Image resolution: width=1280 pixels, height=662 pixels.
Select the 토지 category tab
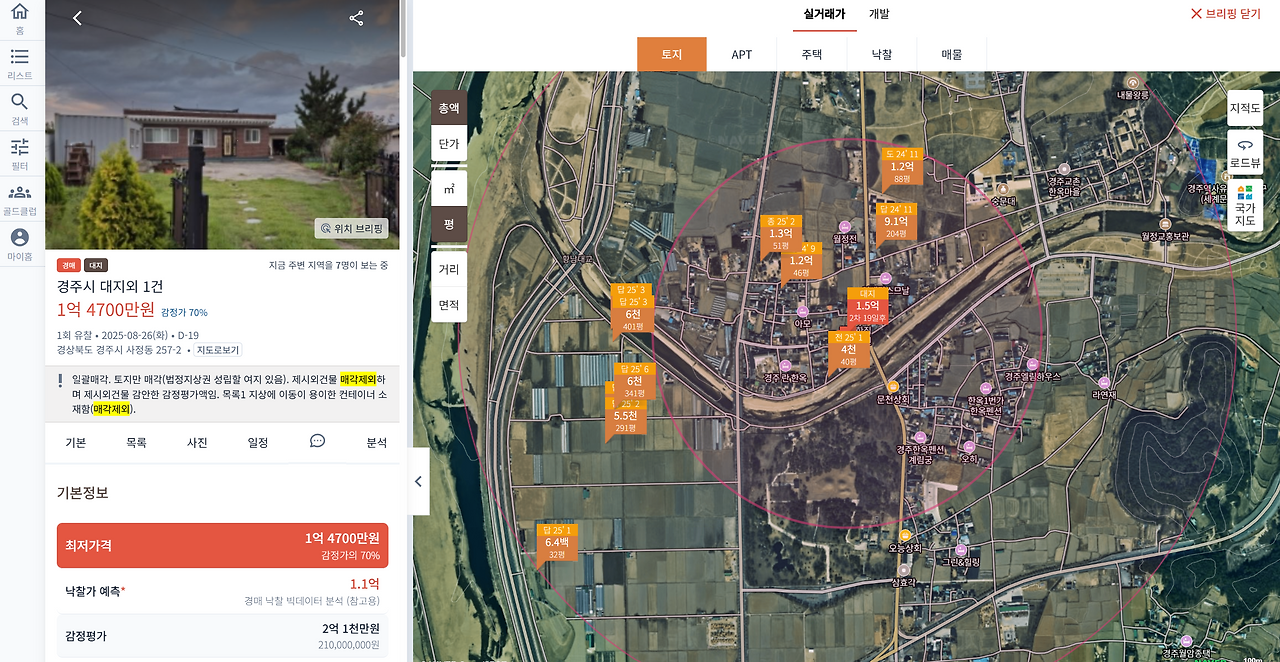(x=672, y=54)
